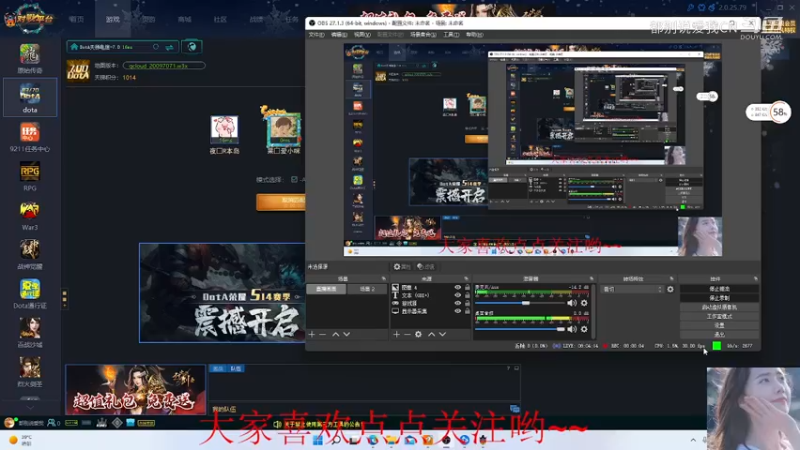Move source up in Sources panel
Screen dimensions: 800x450
(x=431, y=334)
